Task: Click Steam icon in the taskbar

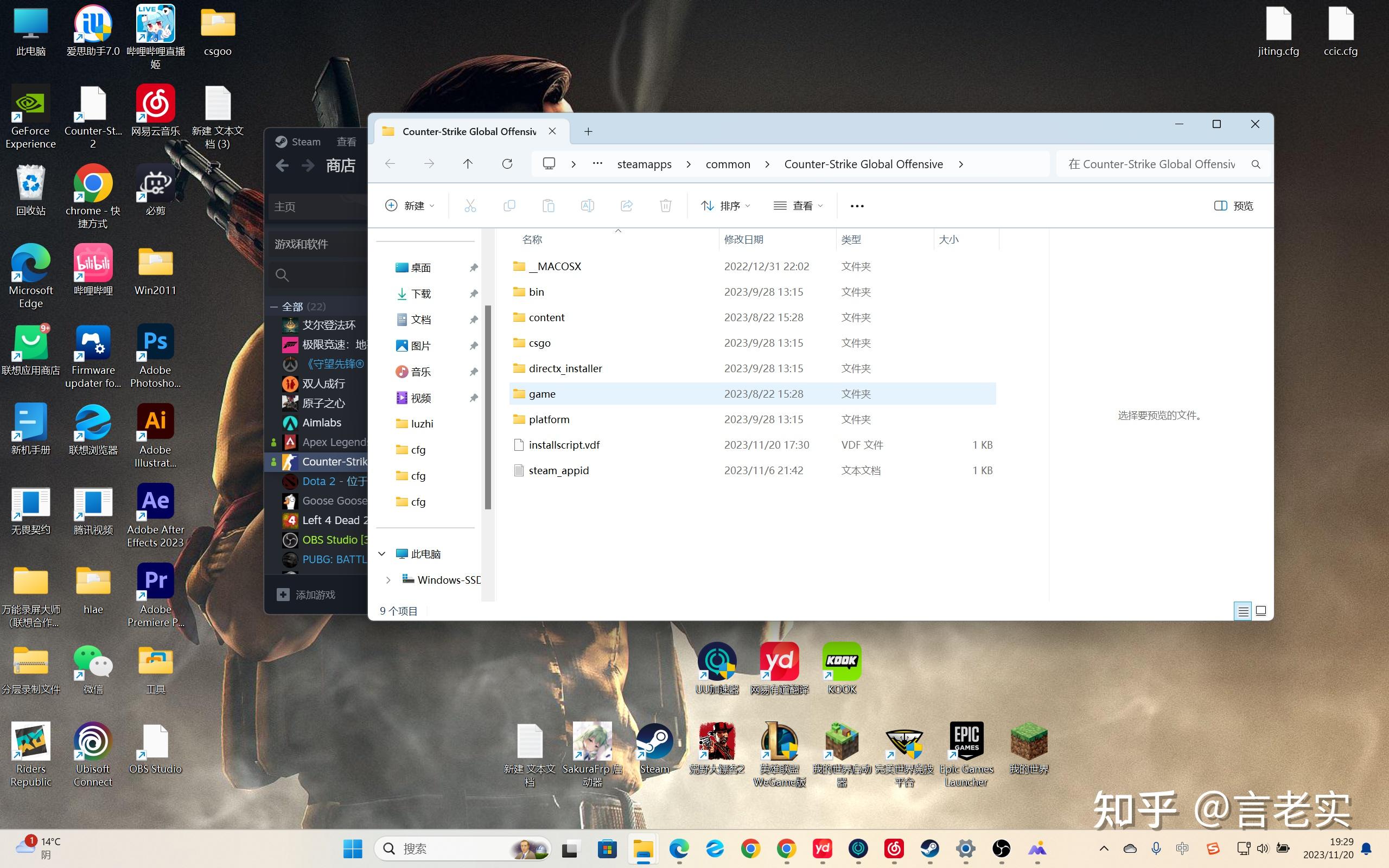Action: pyautogui.click(x=929, y=848)
